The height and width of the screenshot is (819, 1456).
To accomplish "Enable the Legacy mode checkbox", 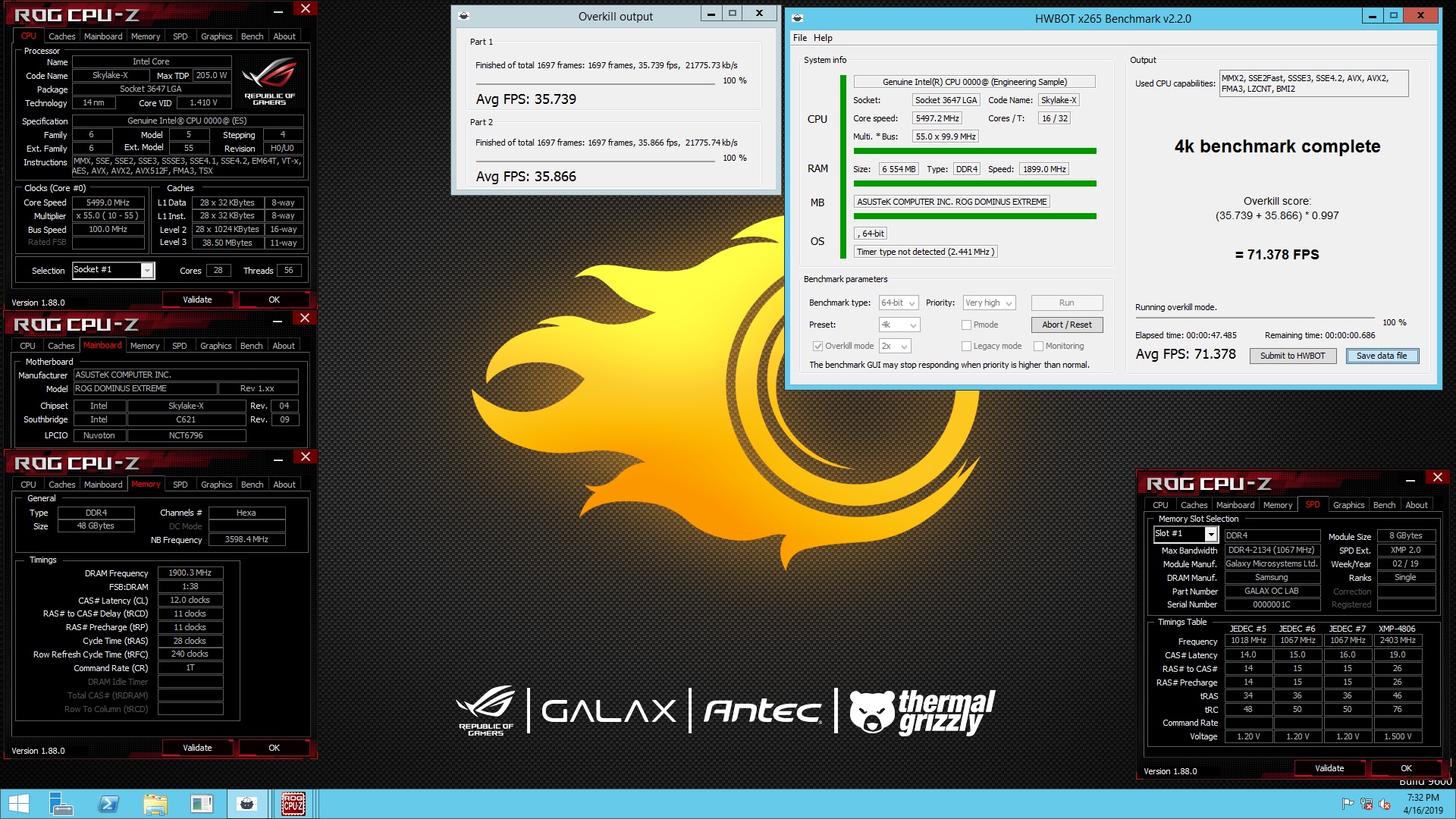I will pos(966,346).
